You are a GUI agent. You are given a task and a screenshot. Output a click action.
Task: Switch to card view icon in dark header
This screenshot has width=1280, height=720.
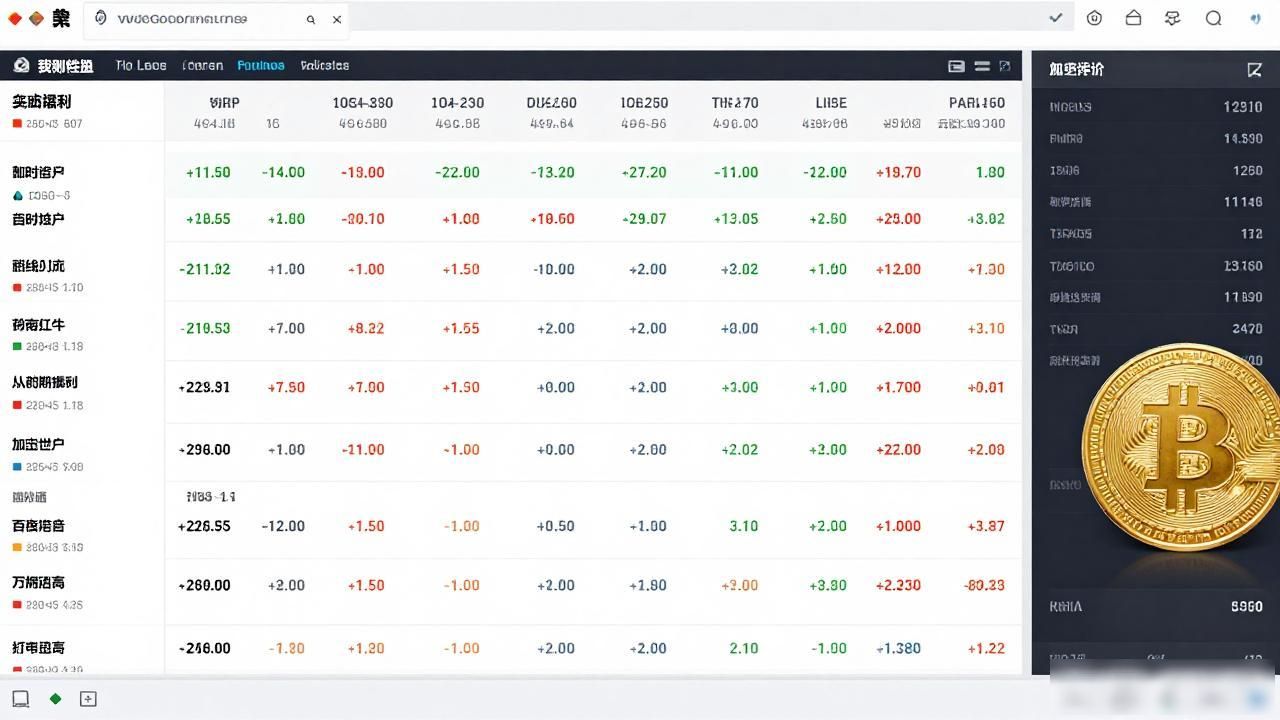point(956,66)
